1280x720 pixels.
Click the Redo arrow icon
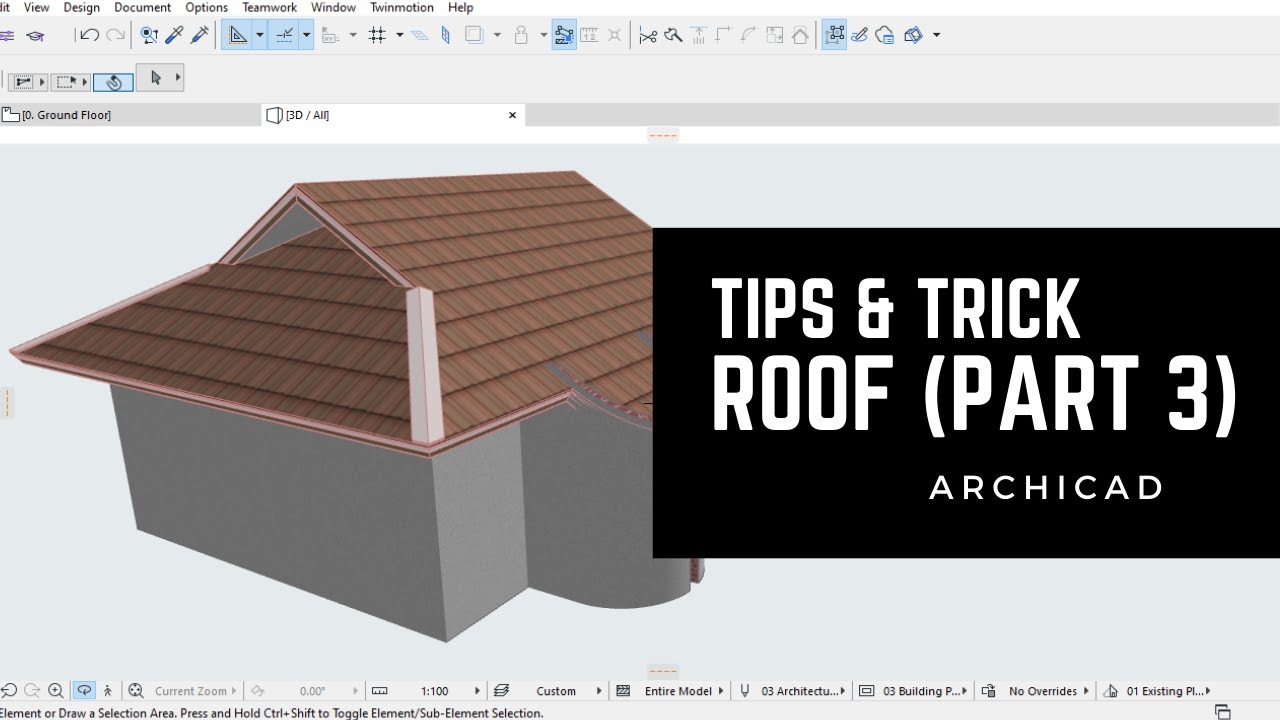pyautogui.click(x=116, y=35)
